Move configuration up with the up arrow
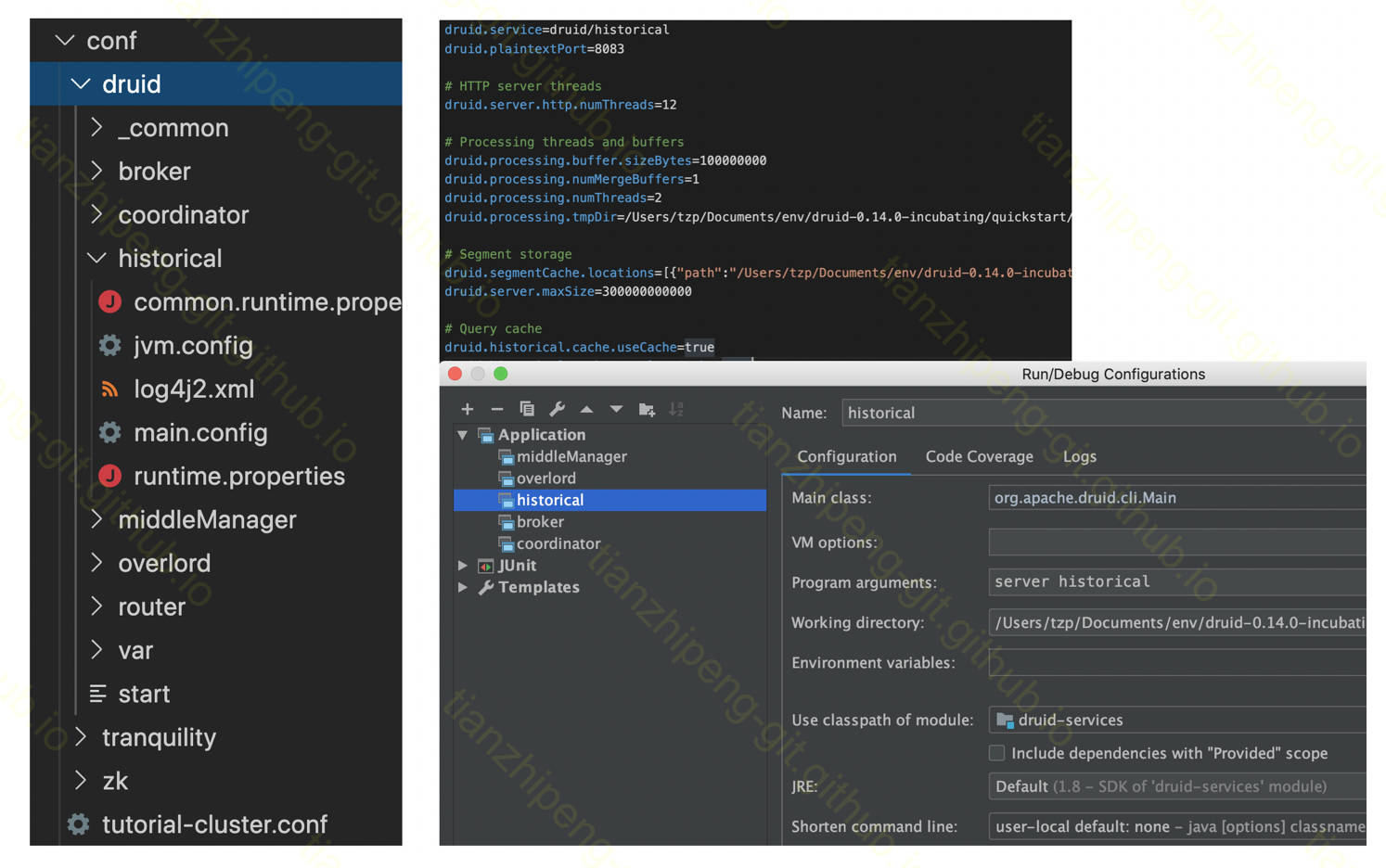 [586, 409]
